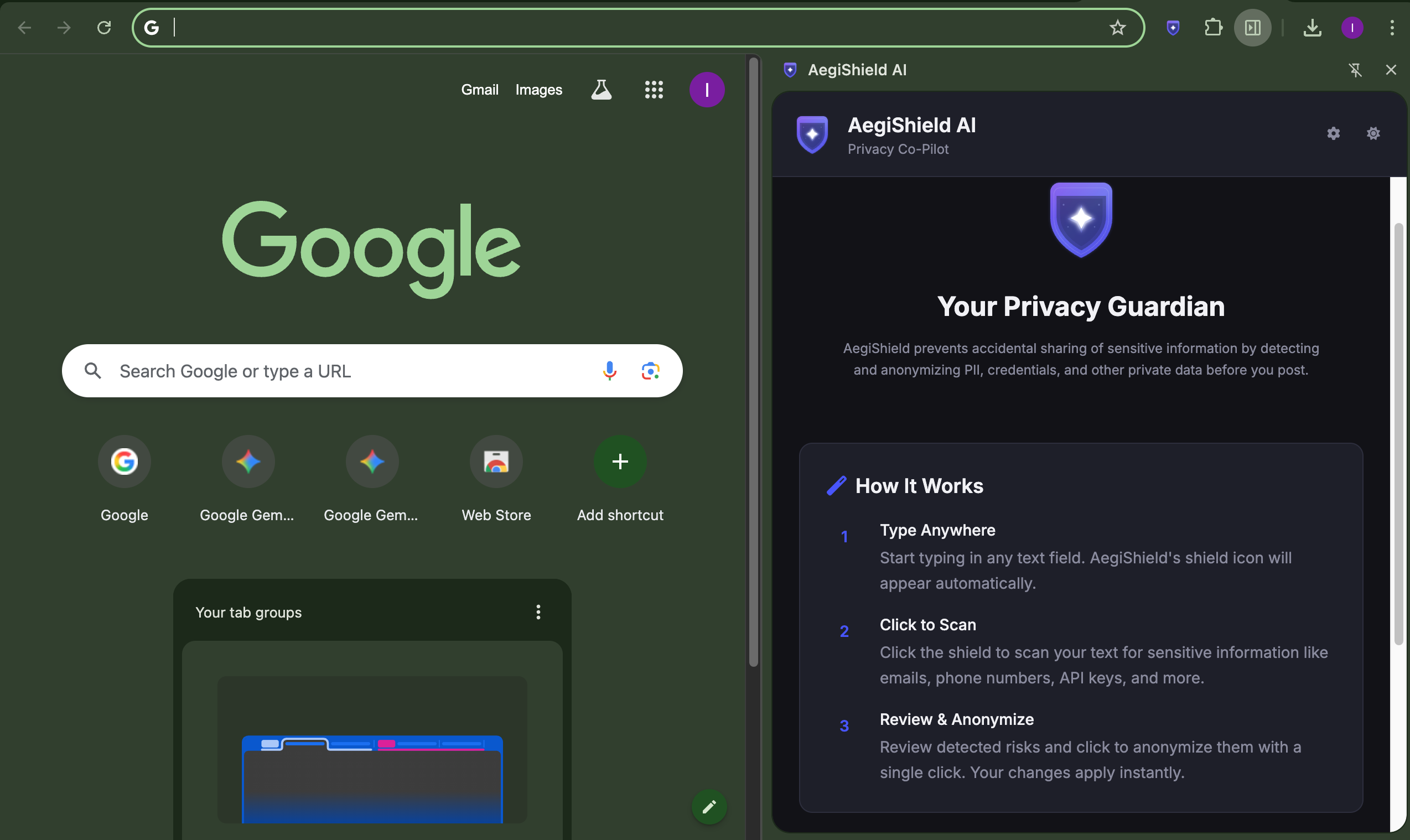The image size is (1410, 840).
Task: Start voice search with microphone icon
Action: [609, 371]
